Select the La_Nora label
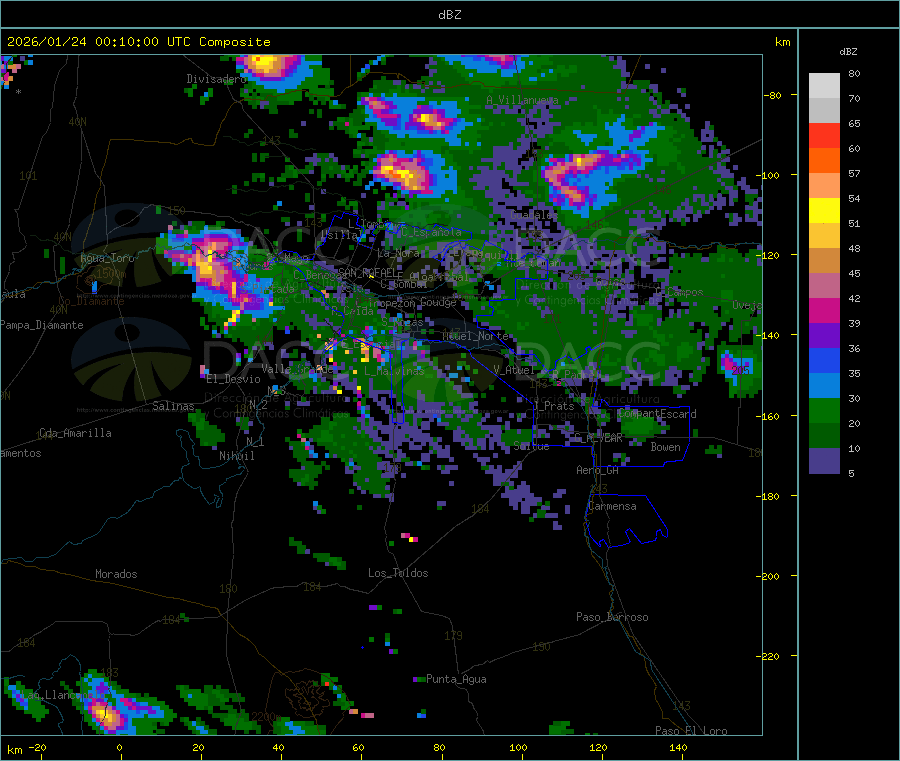Screen dimensions: 900x761 coord(398,253)
